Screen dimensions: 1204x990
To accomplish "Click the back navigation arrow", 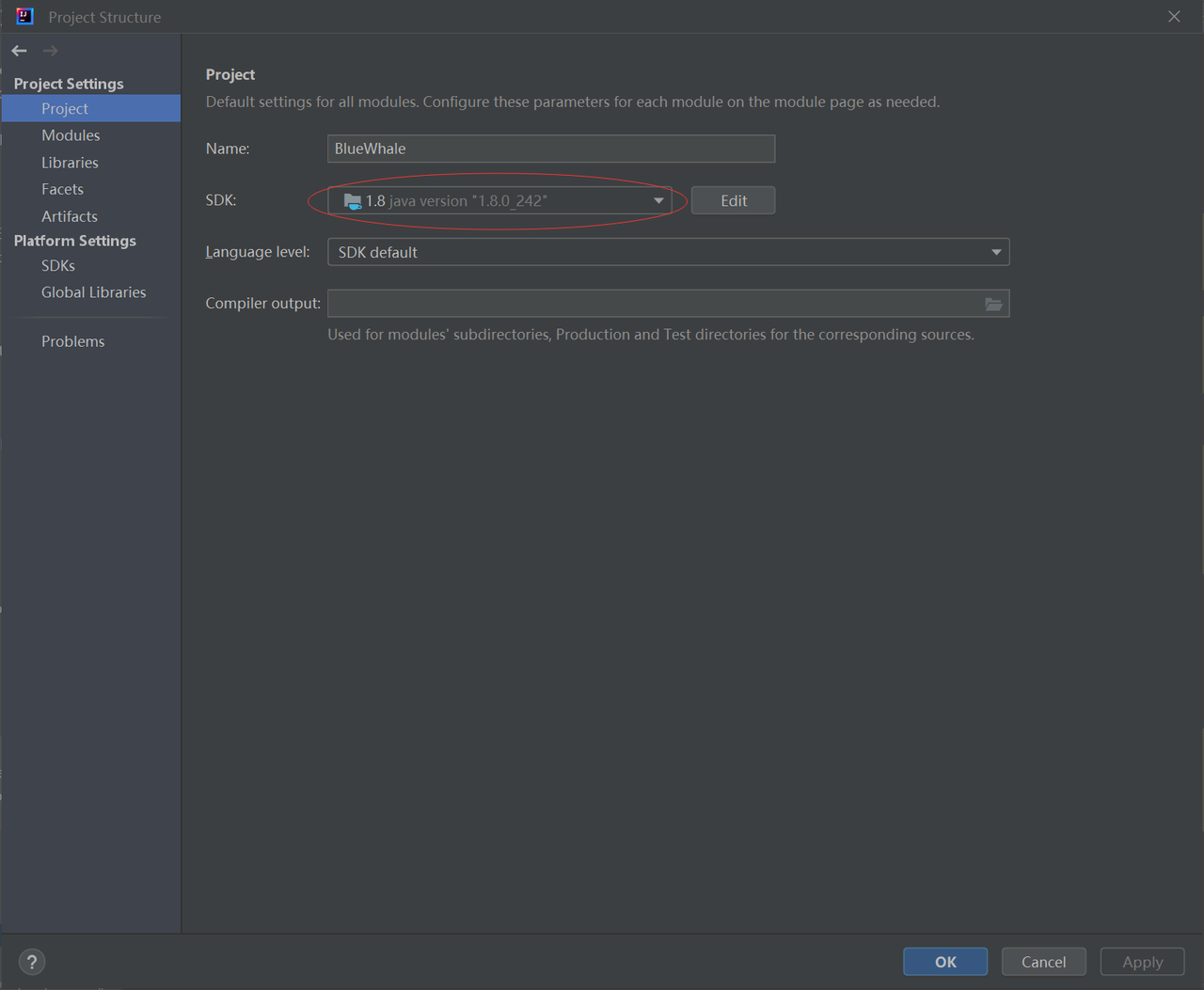I will (x=18, y=50).
